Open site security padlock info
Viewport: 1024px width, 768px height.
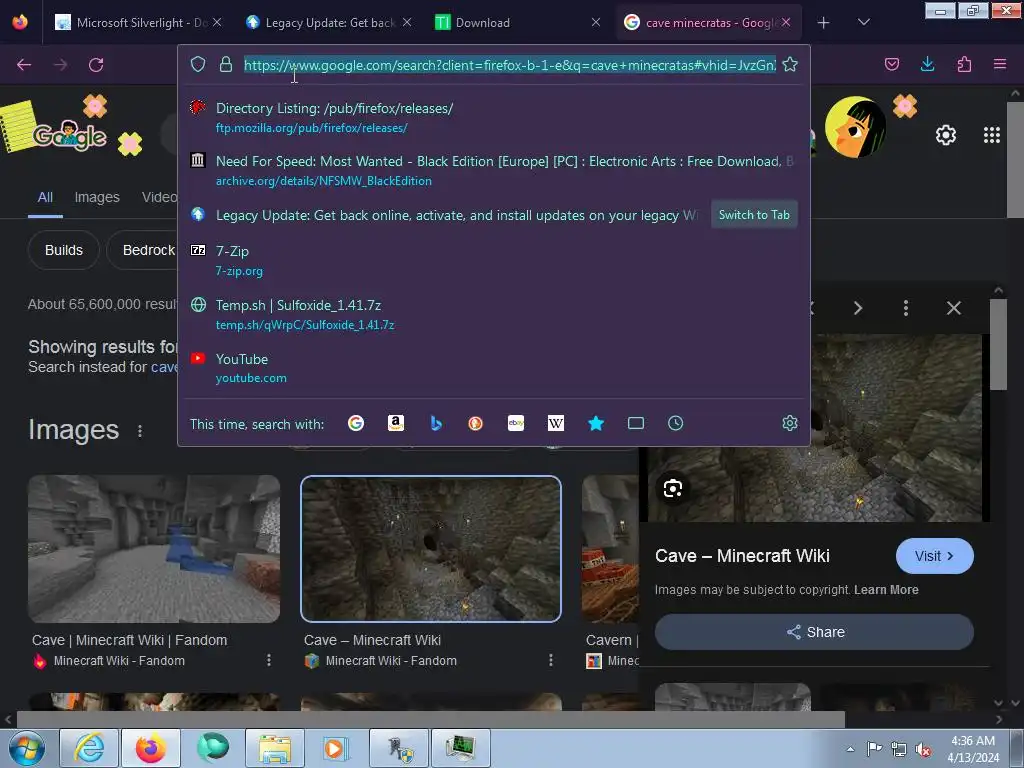[x=226, y=64]
